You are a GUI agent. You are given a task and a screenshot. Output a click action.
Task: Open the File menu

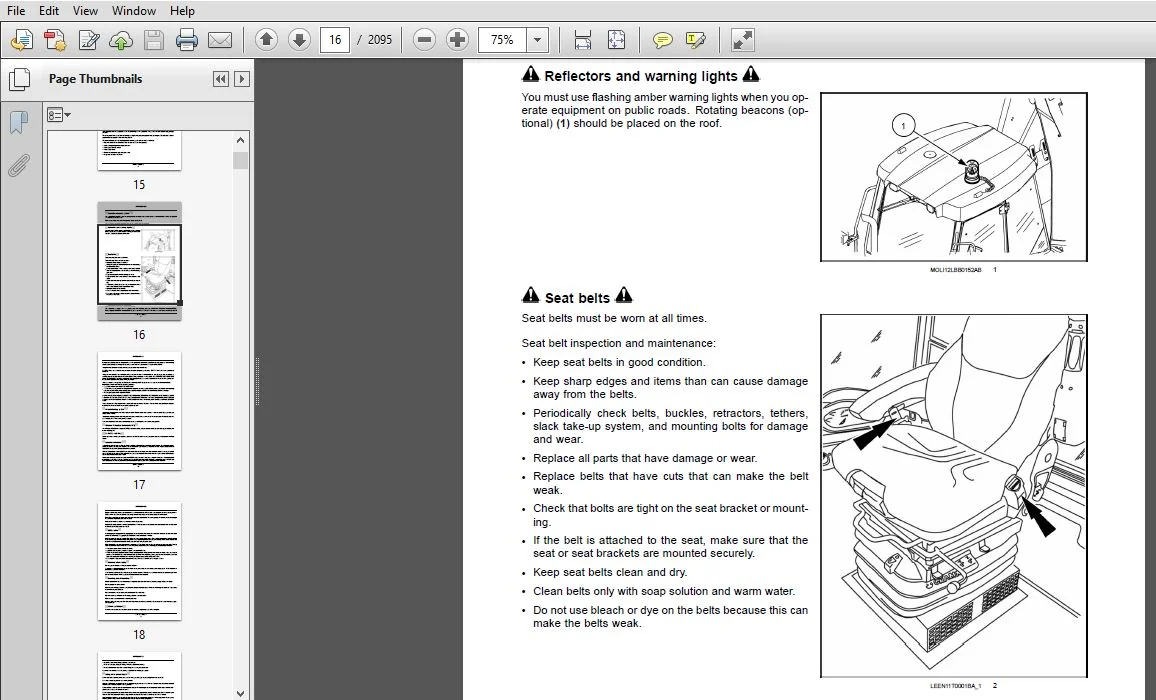coord(15,10)
